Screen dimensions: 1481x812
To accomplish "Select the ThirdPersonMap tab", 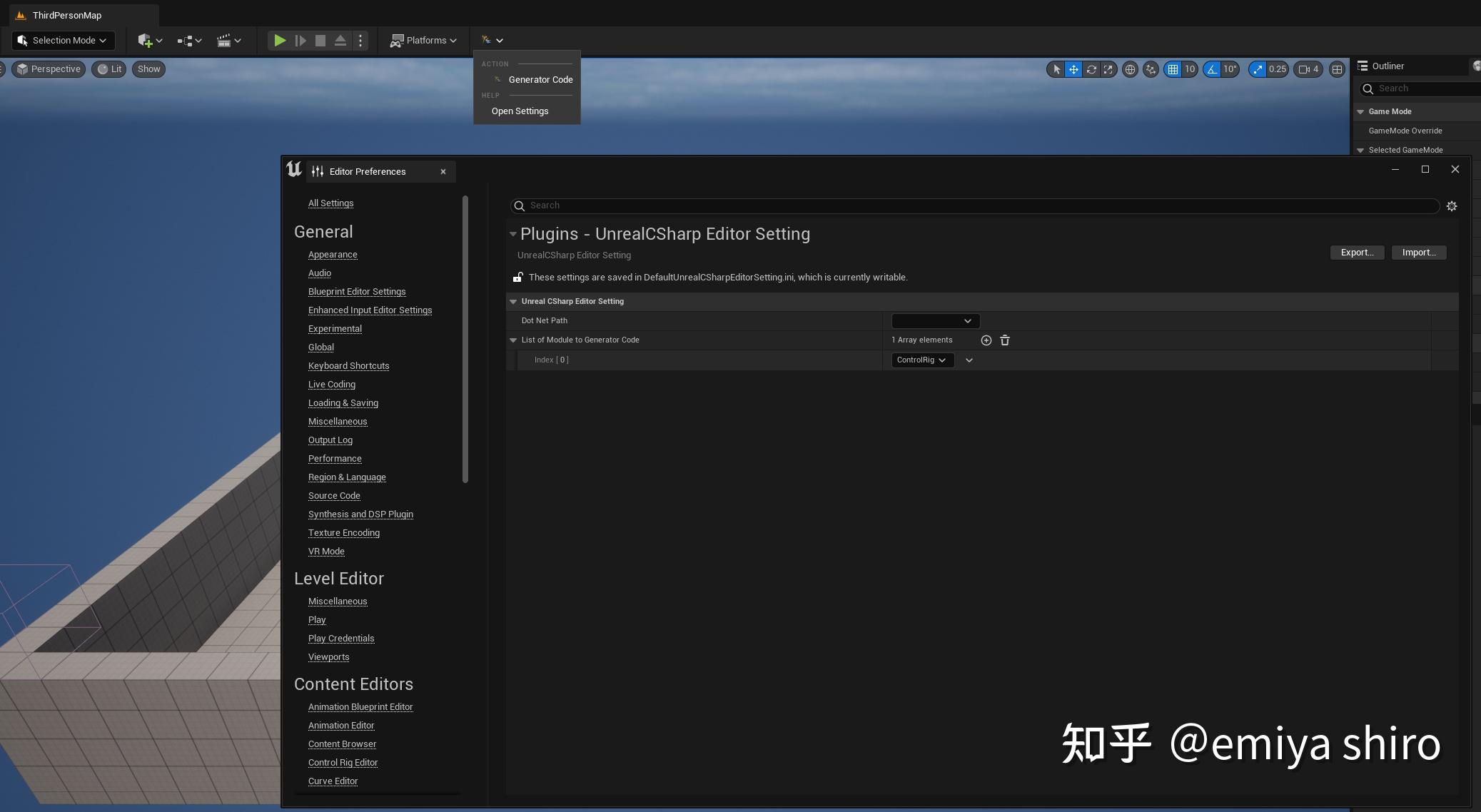I will 68,14.
